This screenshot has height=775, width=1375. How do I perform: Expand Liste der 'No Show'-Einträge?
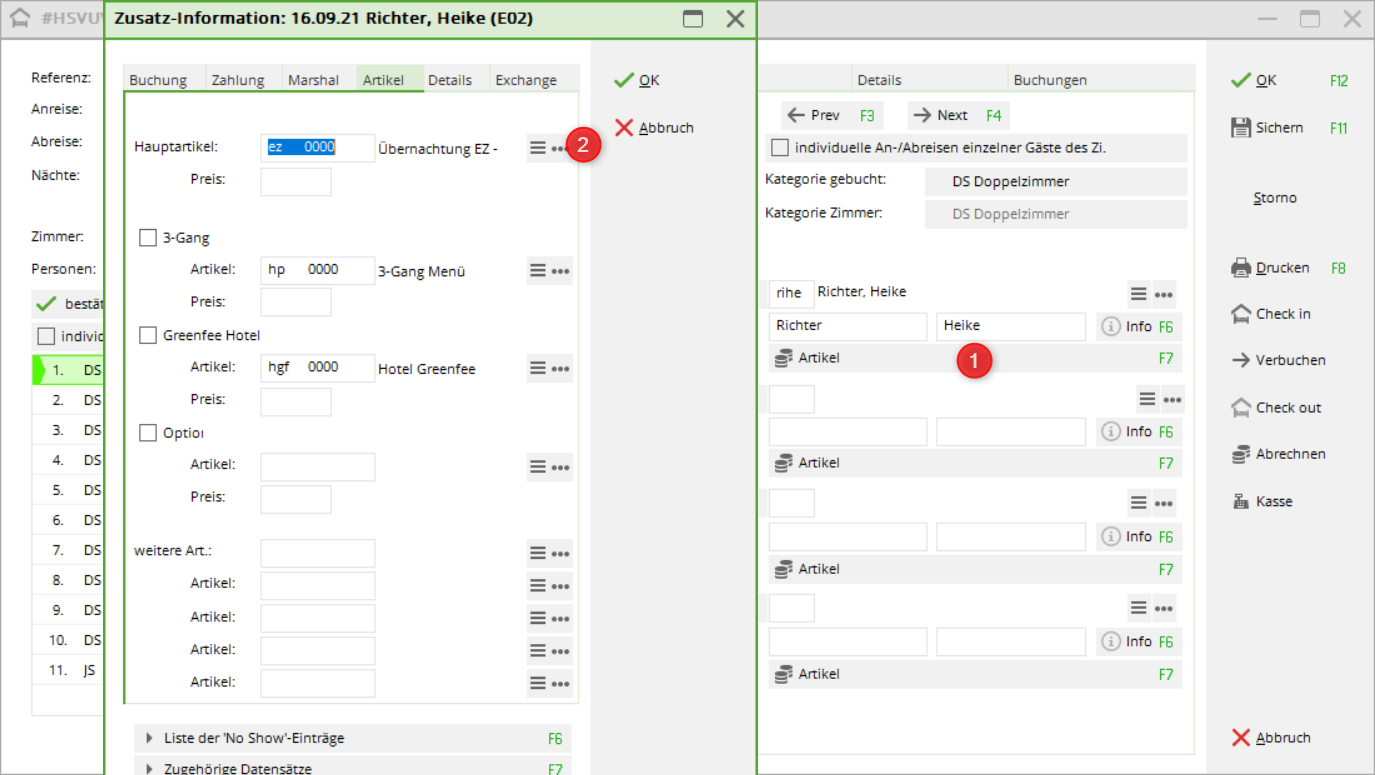click(x=151, y=738)
